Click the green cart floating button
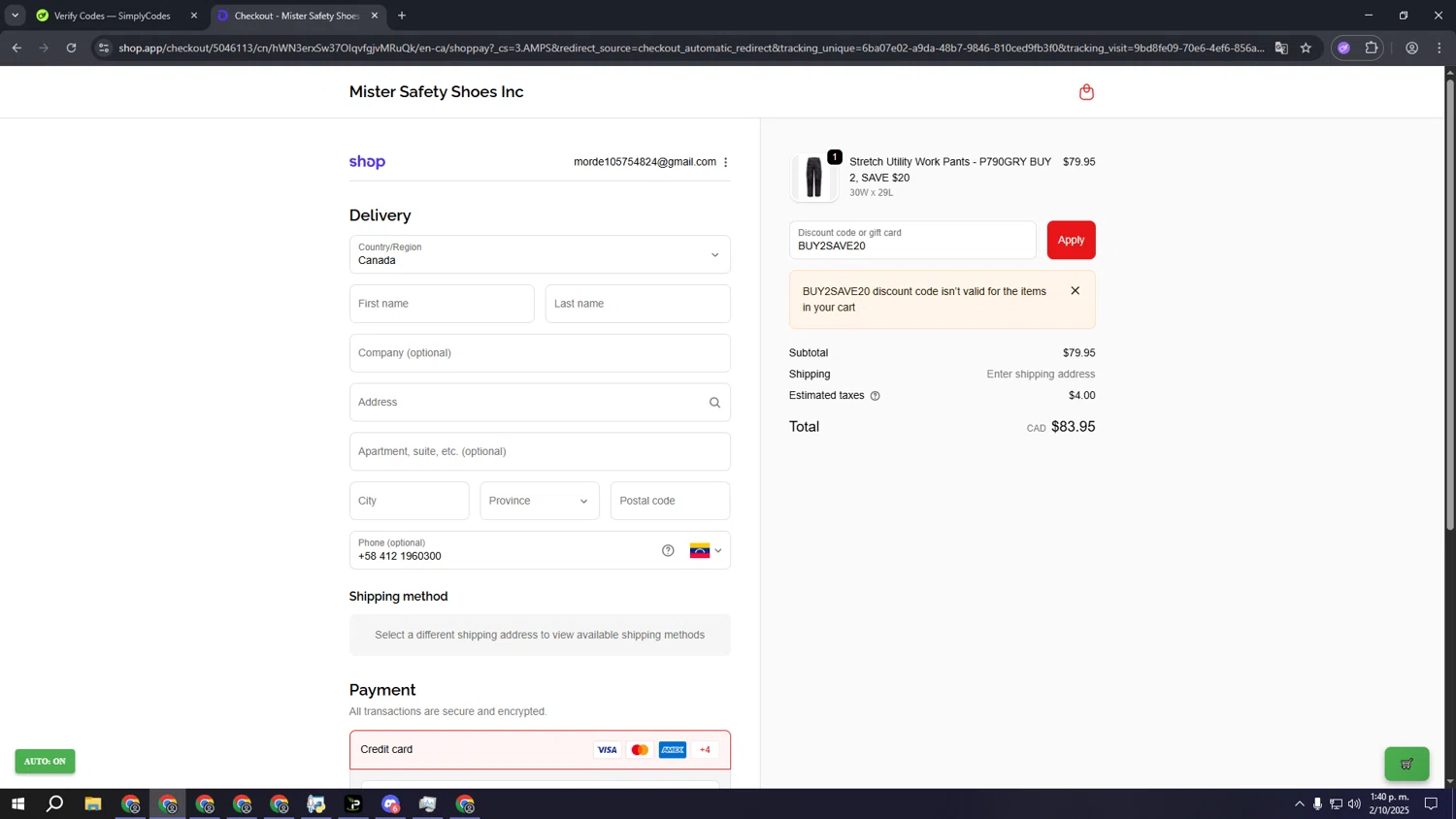 [x=1406, y=764]
